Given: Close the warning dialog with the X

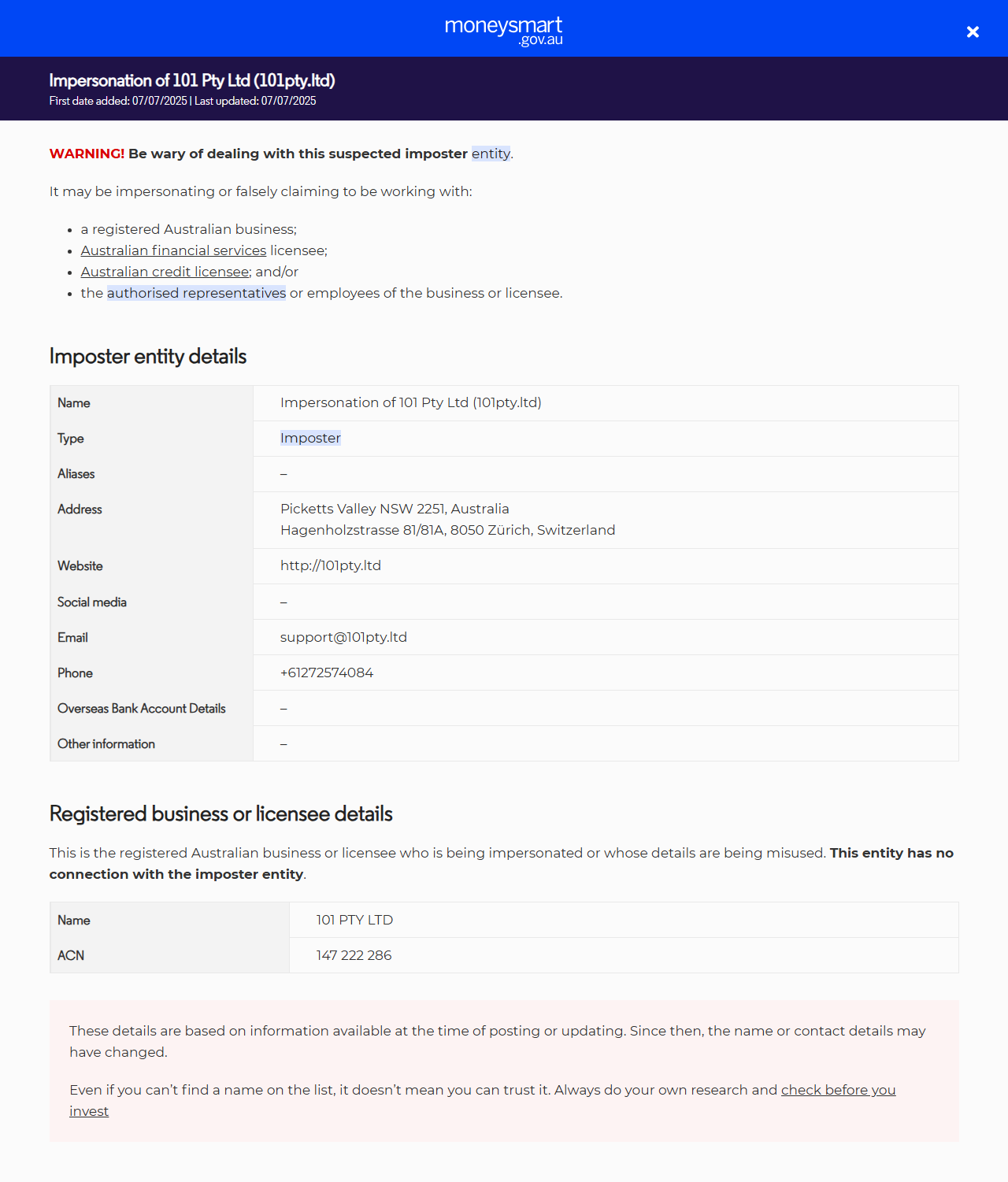Looking at the screenshot, I should pos(973,31).
